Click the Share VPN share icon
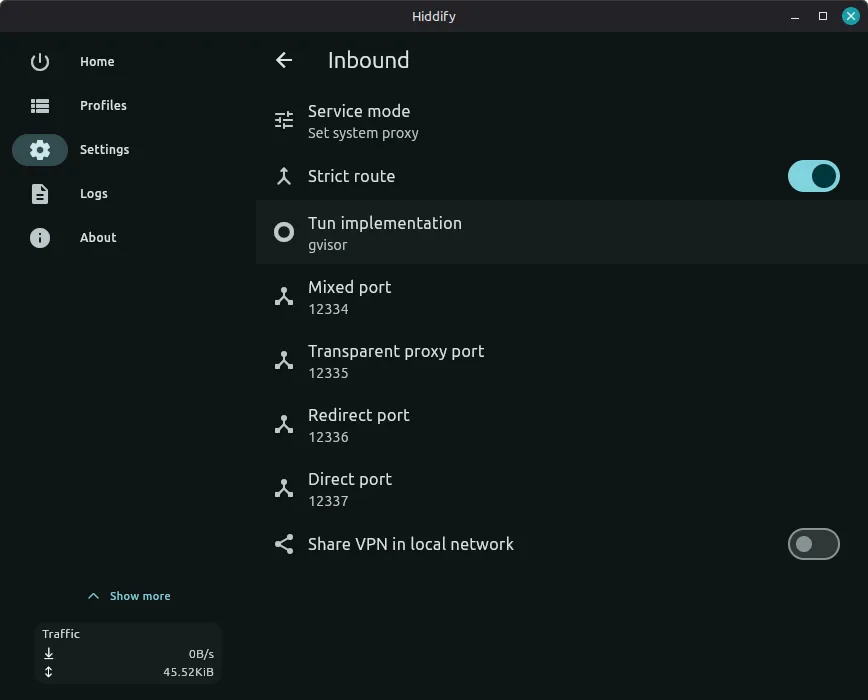The image size is (868, 700). tap(284, 544)
